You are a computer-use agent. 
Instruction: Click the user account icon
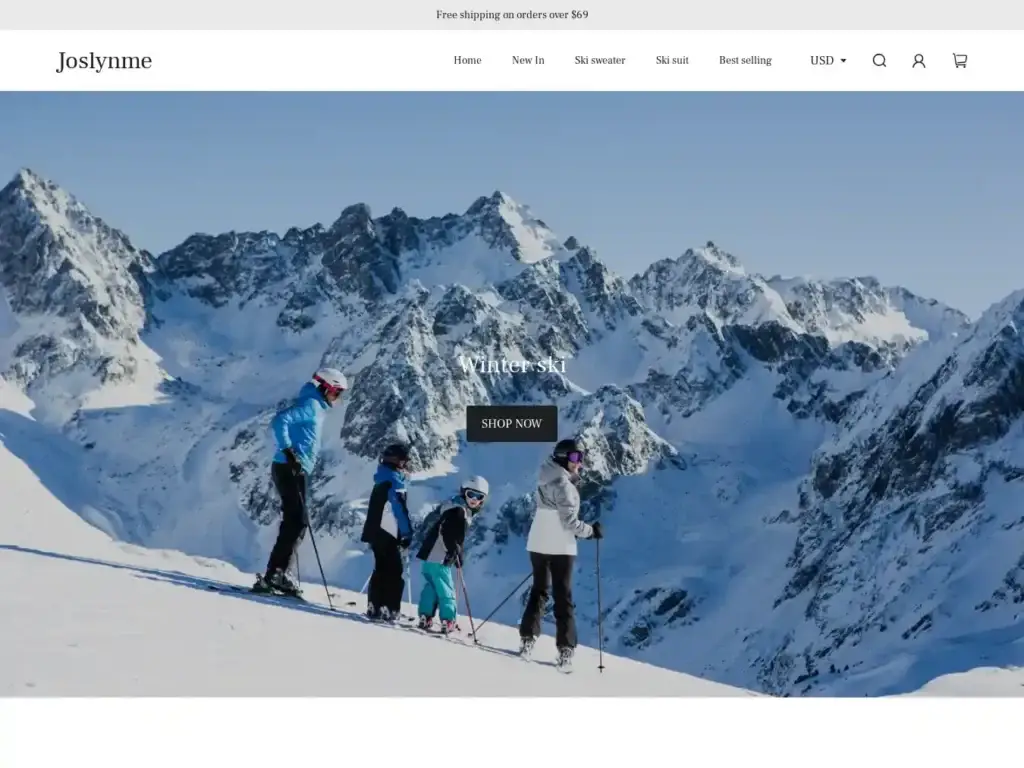[x=918, y=61]
